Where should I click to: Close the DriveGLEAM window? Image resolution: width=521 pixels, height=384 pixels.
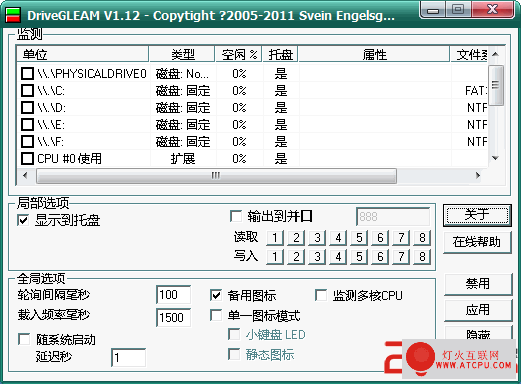[493, 10]
